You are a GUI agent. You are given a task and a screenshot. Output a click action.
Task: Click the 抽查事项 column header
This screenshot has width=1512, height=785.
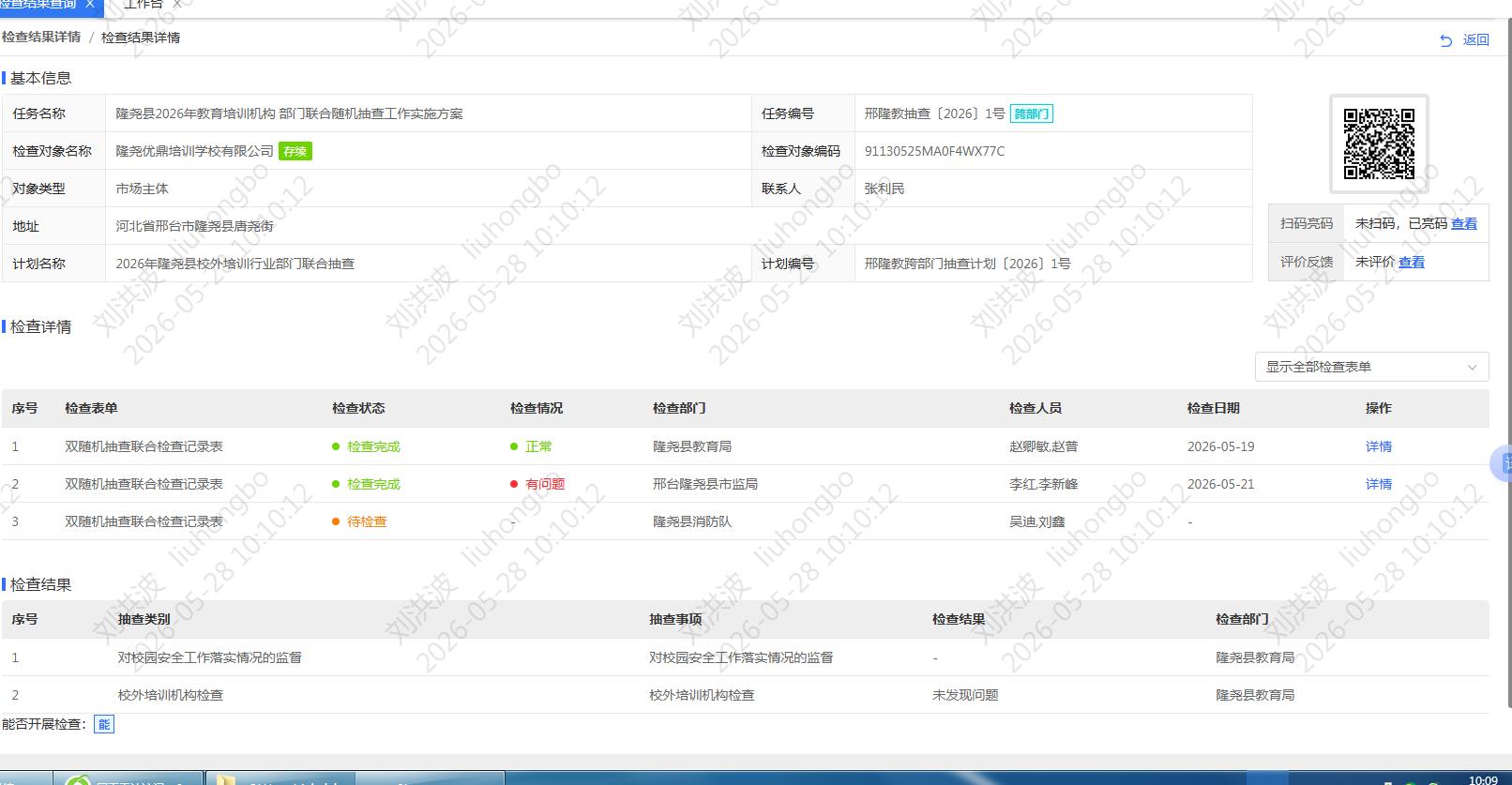point(675,619)
